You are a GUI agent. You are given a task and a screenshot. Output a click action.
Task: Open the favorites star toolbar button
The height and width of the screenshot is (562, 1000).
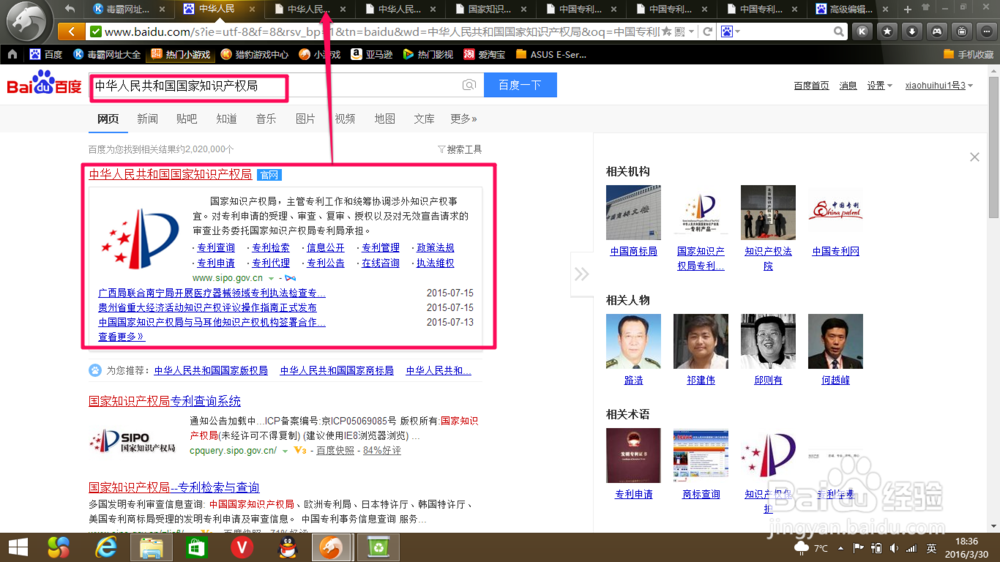pos(887,31)
